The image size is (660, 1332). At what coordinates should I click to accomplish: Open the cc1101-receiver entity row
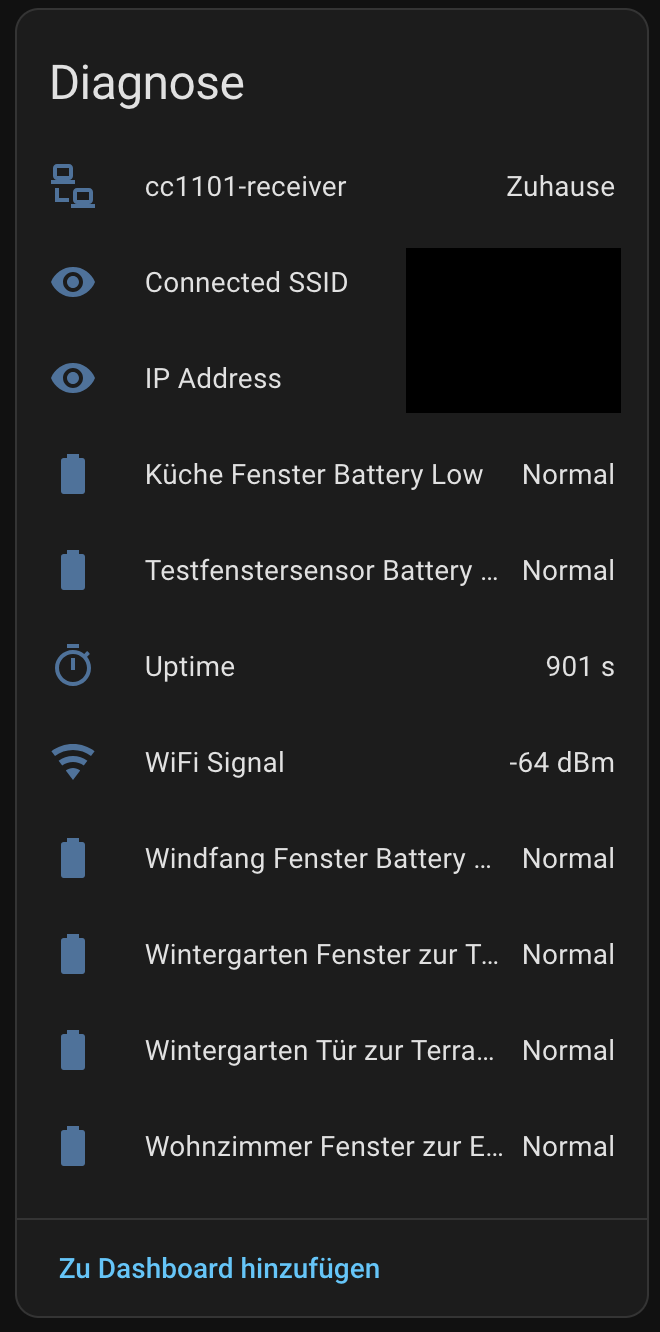[245, 187]
